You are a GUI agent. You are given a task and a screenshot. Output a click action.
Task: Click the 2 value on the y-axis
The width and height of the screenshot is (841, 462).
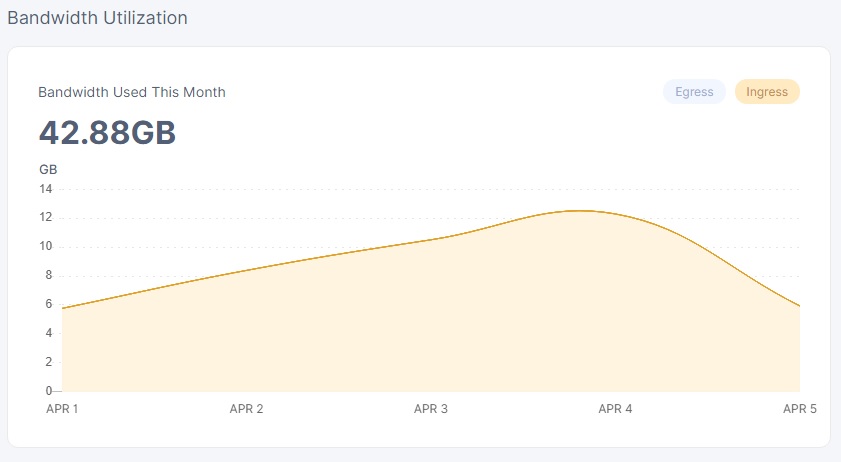pyautogui.click(x=49, y=362)
